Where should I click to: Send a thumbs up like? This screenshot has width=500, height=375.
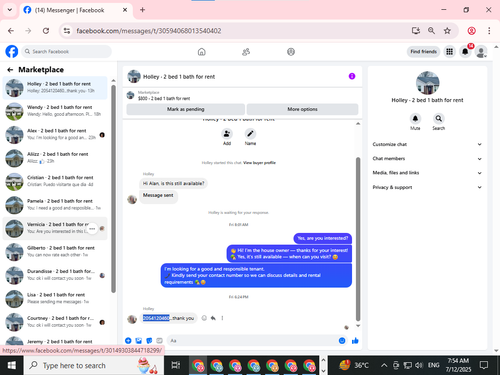(355, 341)
